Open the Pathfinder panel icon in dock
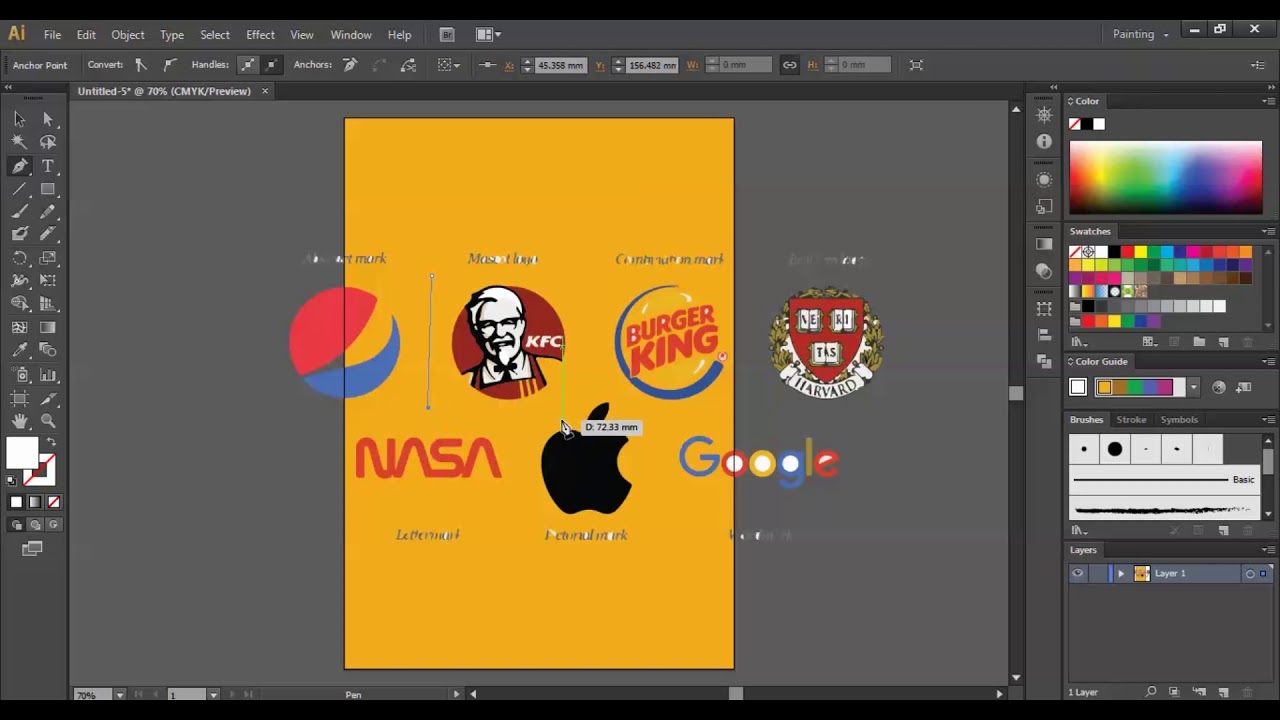The image size is (1280, 720). 1044,361
